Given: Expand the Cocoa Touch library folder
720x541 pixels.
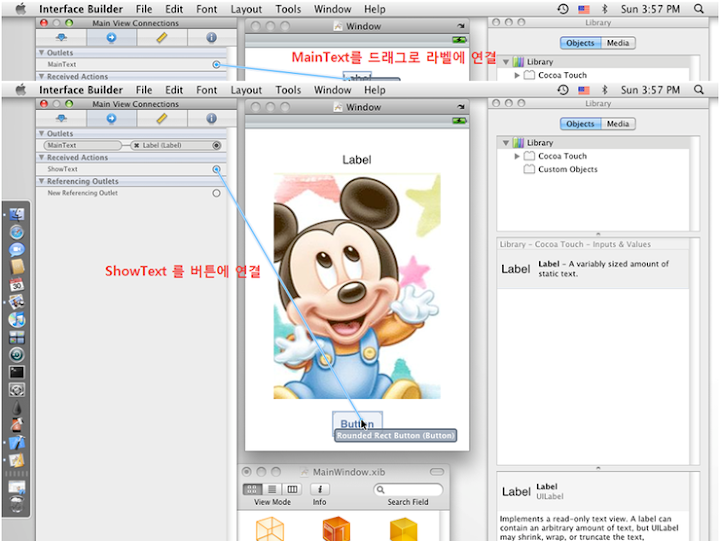Looking at the screenshot, I should point(517,156).
